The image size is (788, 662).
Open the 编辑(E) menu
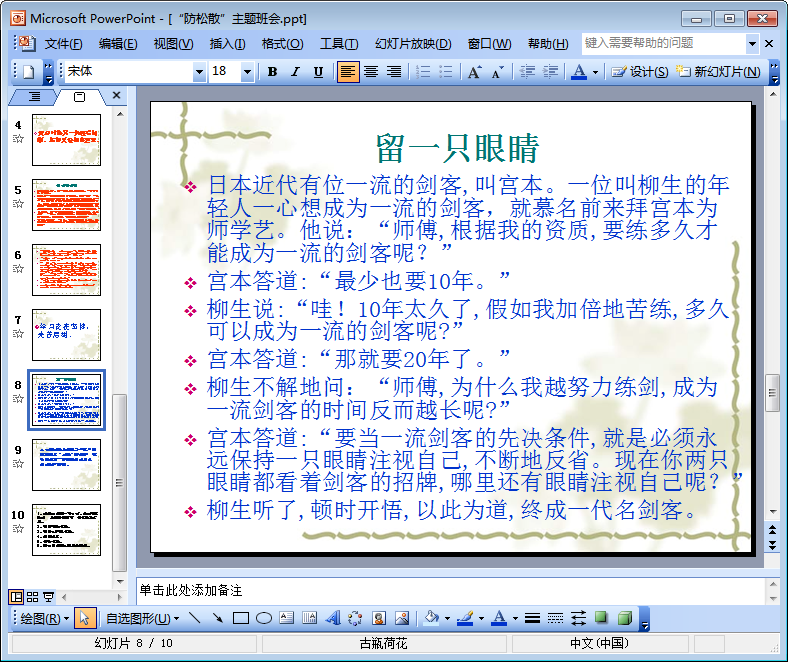pyautogui.click(x=118, y=44)
